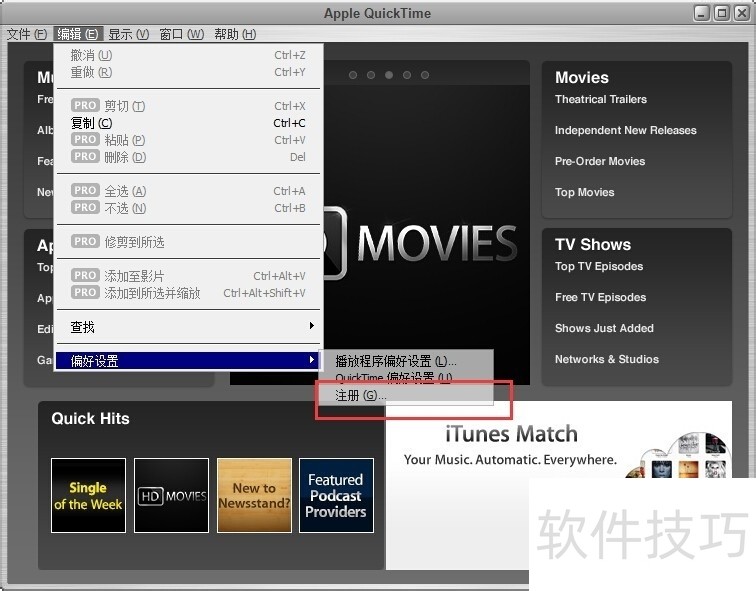Open the 窗口 (Window) menu
756x591 pixels.
coord(181,34)
